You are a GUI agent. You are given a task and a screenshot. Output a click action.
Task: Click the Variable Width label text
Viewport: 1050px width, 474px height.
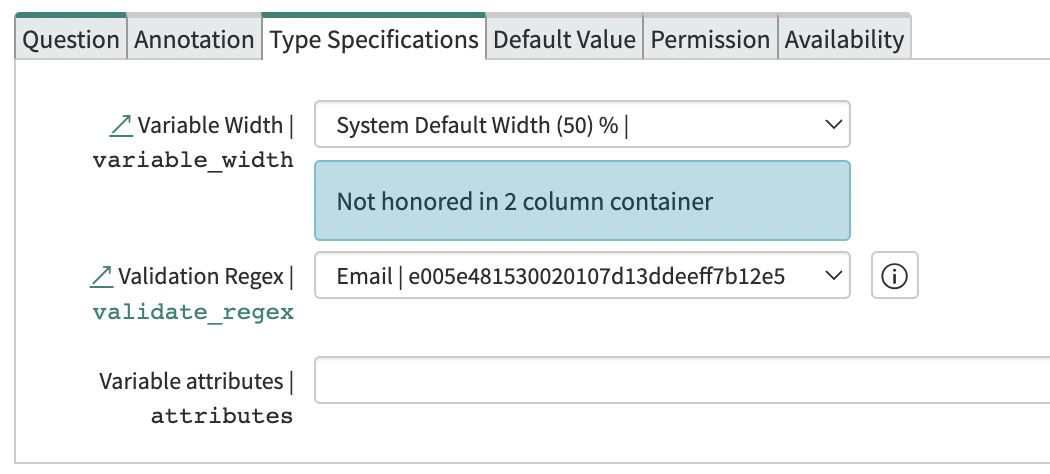coord(210,126)
